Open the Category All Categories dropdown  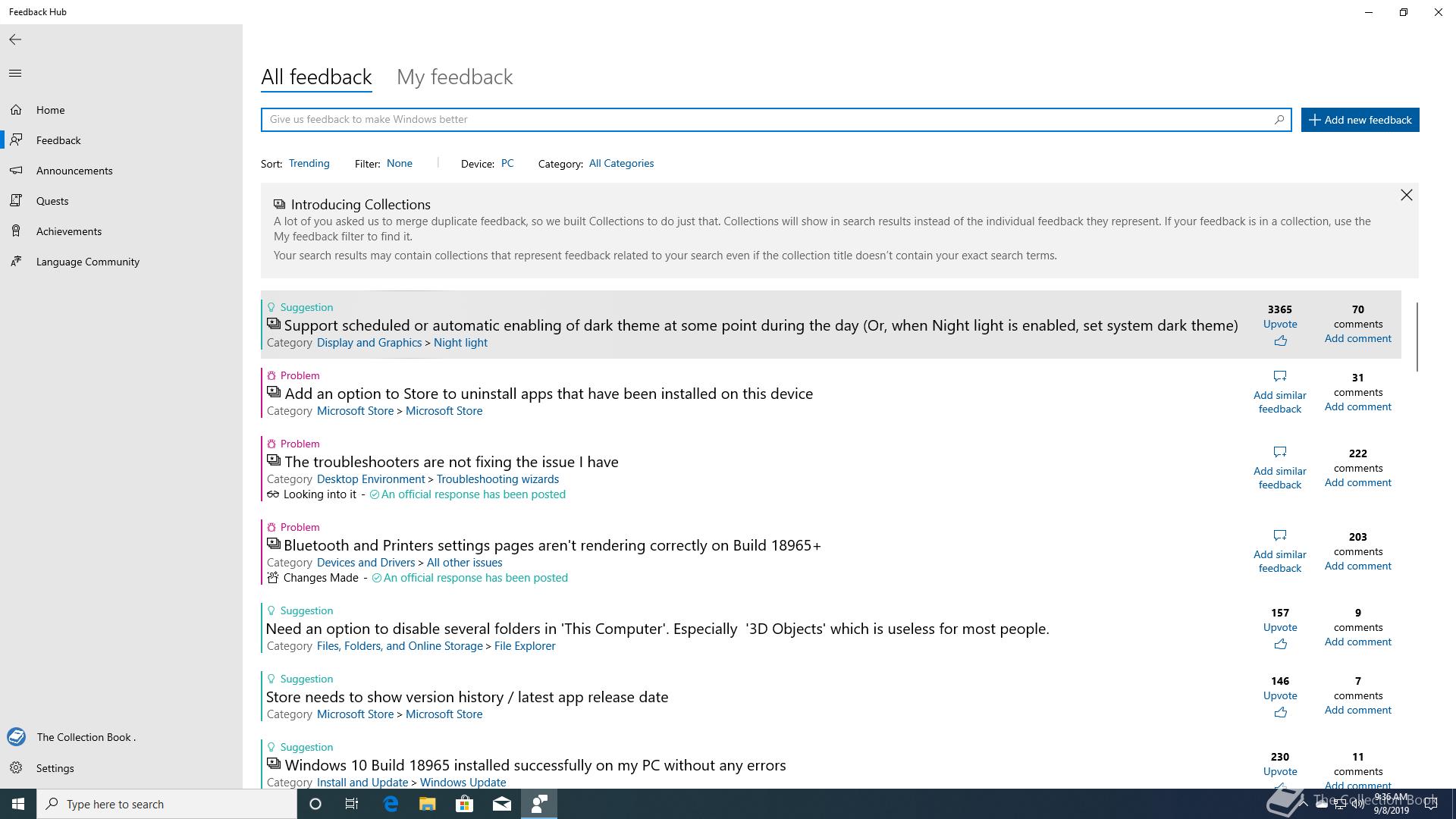(621, 163)
